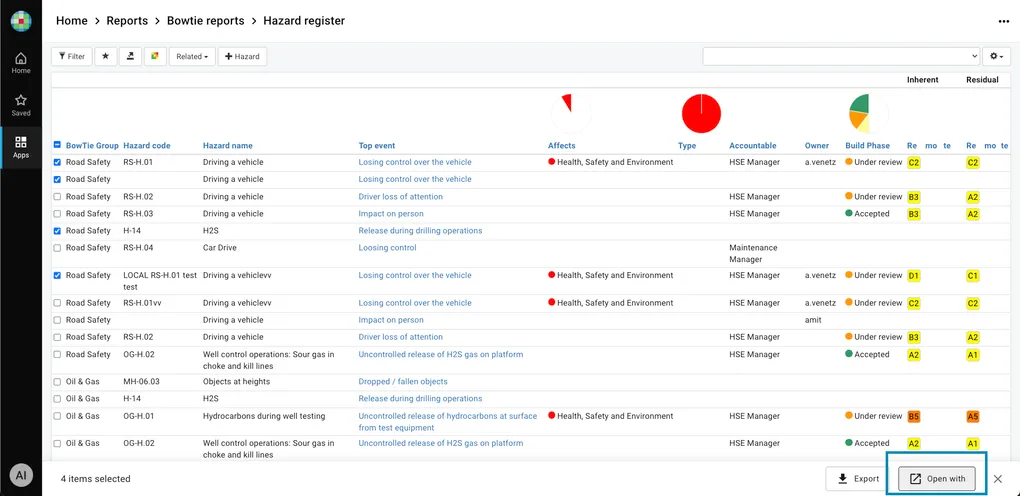This screenshot has height=496, width=1020.
Task: Sort by Top event column header
Action: (x=377, y=146)
